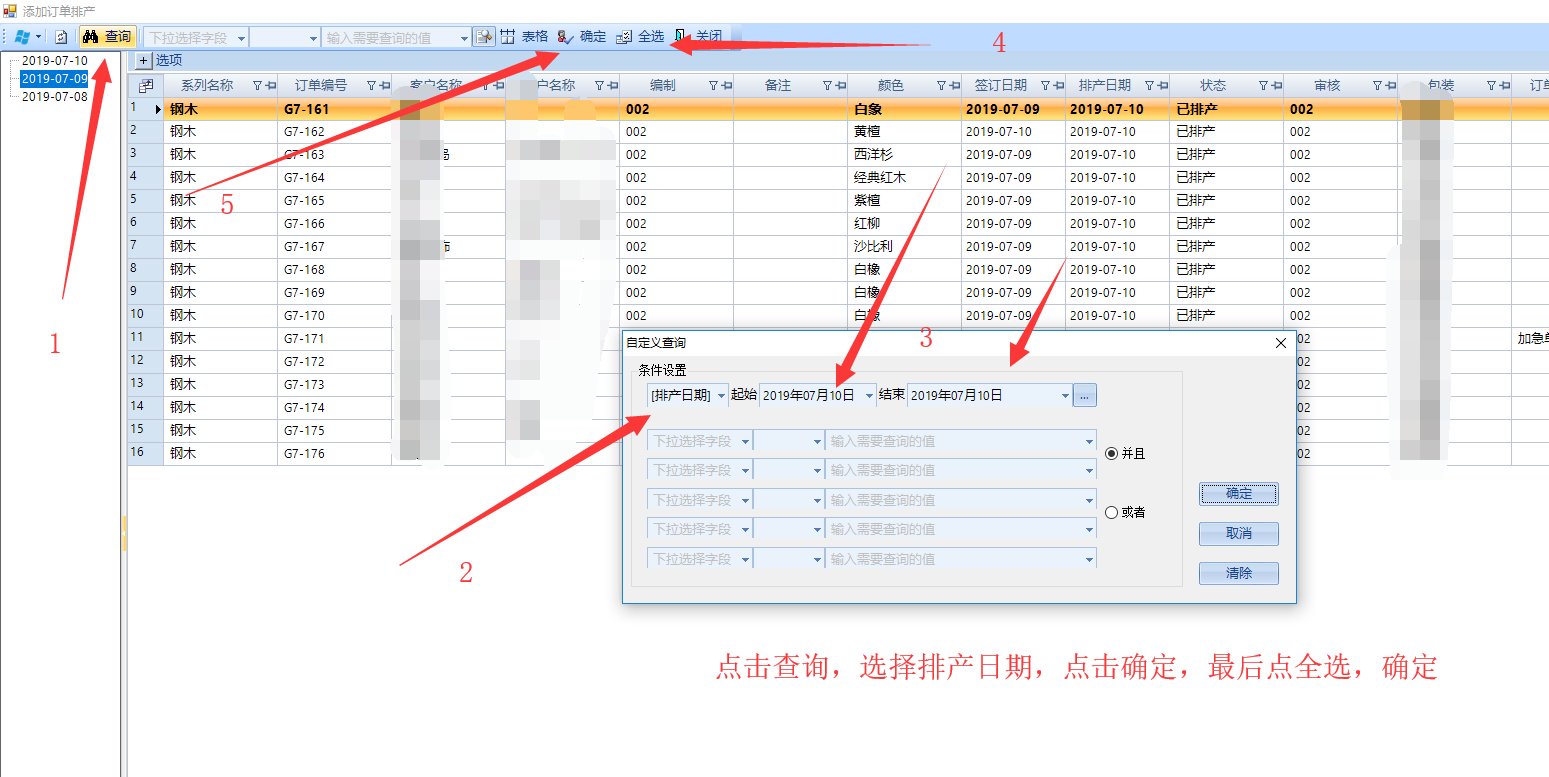Viewport: 1549px width, 777px height.
Task: Select the 2019-07-10 date in the left tree
Action: (x=55, y=61)
